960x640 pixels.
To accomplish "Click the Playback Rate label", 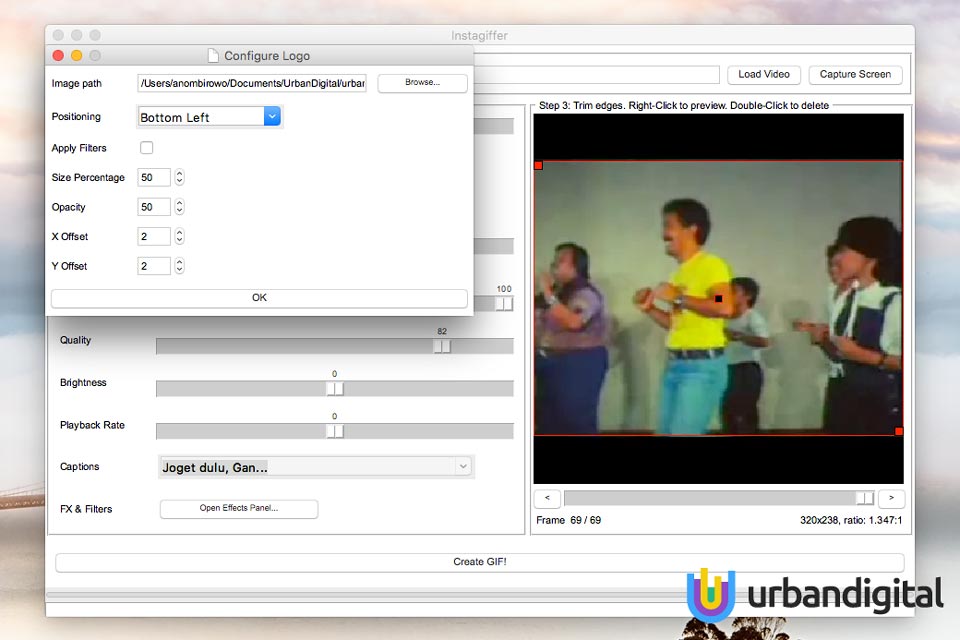I will tap(92, 425).
